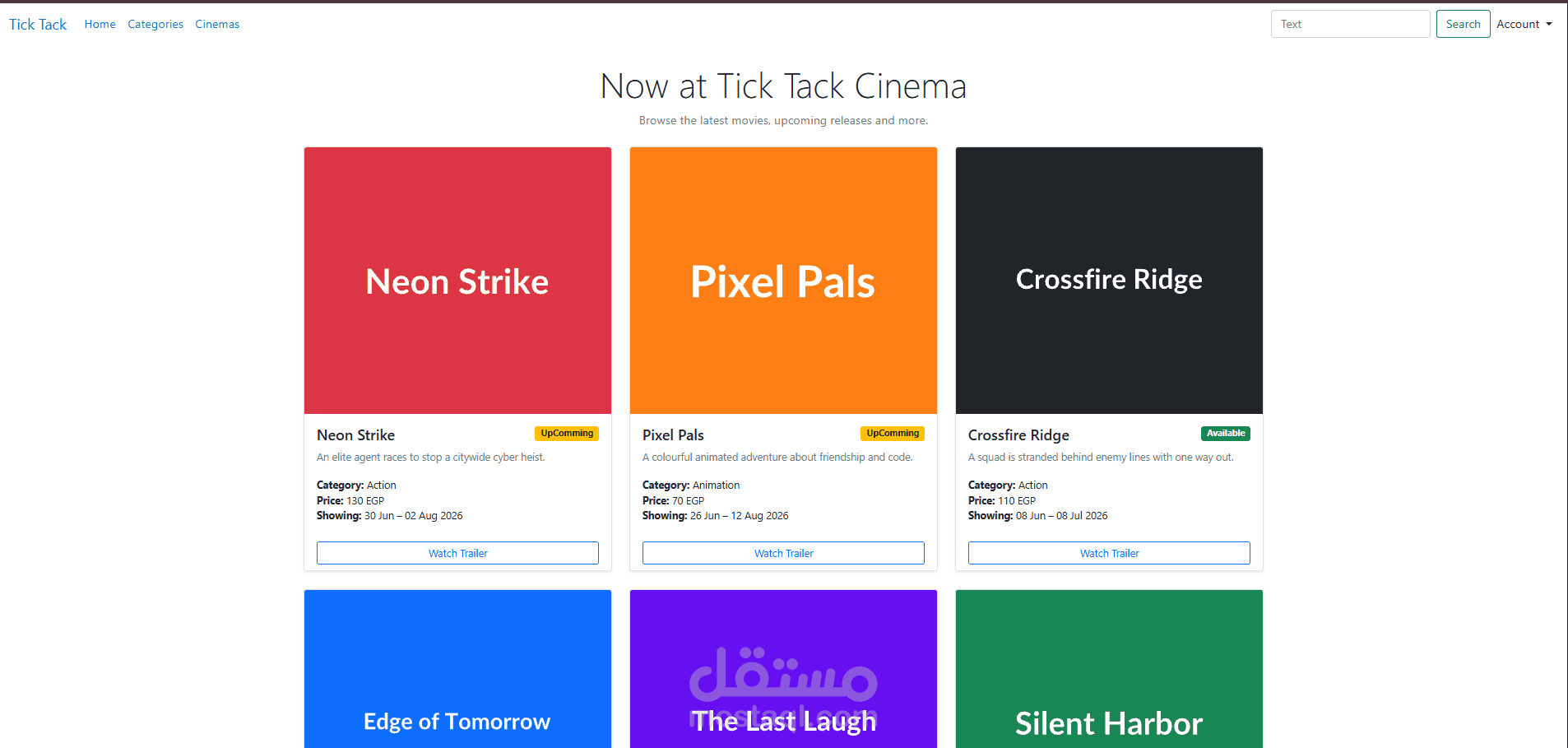1568x748 pixels.
Task: Watch Trailer for Pixel Pals
Action: (x=783, y=553)
